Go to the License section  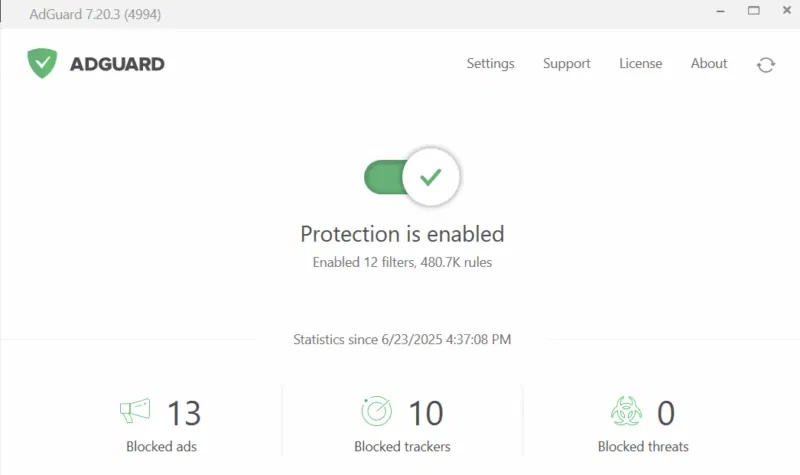(640, 63)
